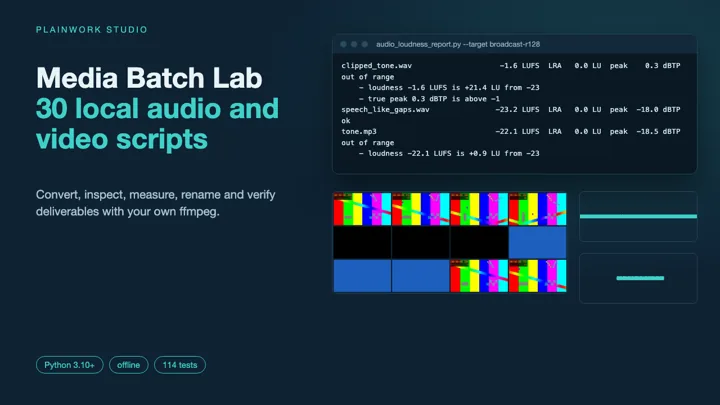Click the '30 local audio and video scripts' heading
The image size is (720, 405).
pyautogui.click(x=157, y=123)
